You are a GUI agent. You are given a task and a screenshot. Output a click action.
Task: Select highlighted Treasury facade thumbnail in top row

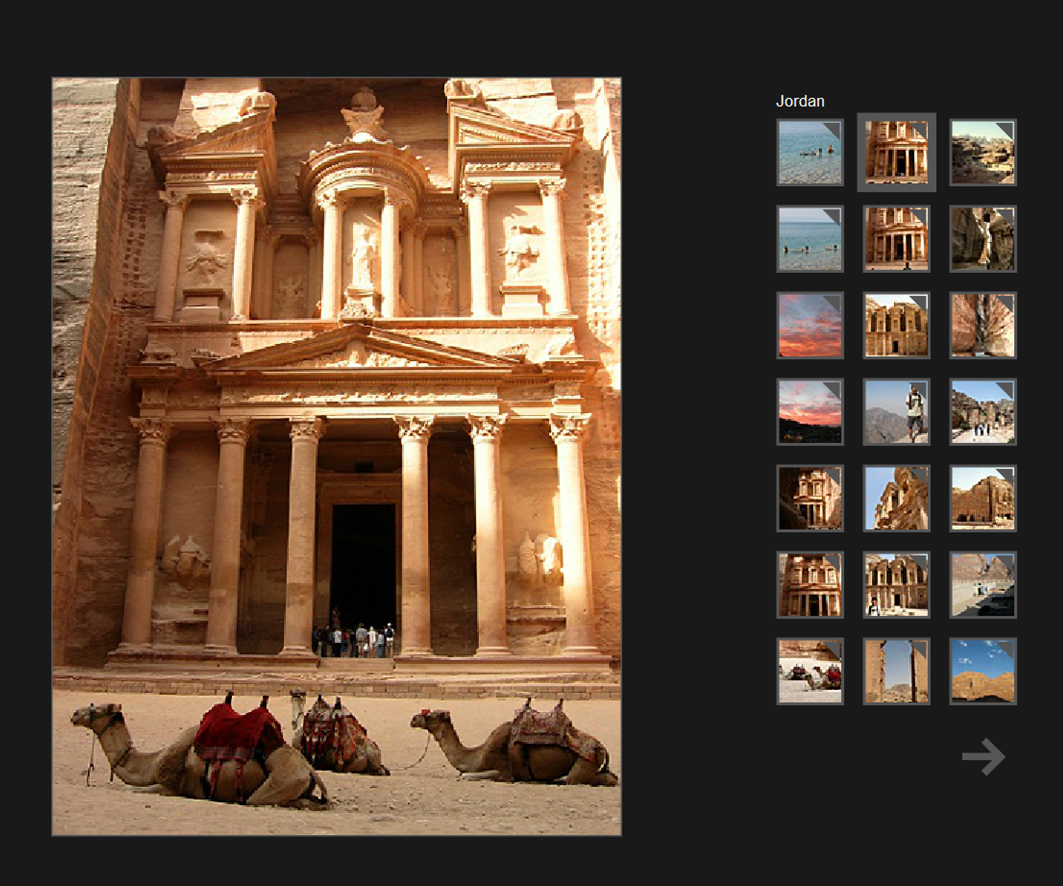point(896,153)
